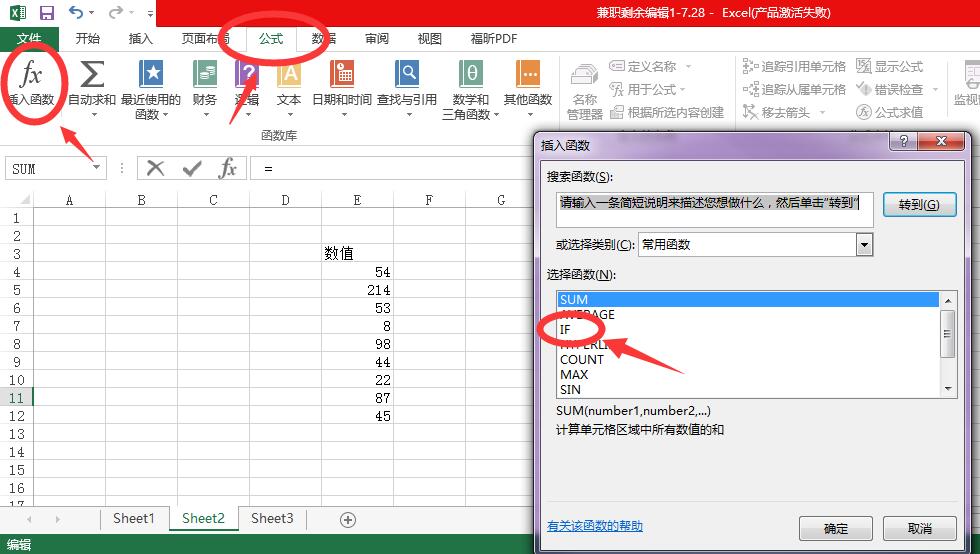Expand the function category (或选择类别) combo box
This screenshot has height=554, width=980.
pyautogui.click(x=864, y=244)
